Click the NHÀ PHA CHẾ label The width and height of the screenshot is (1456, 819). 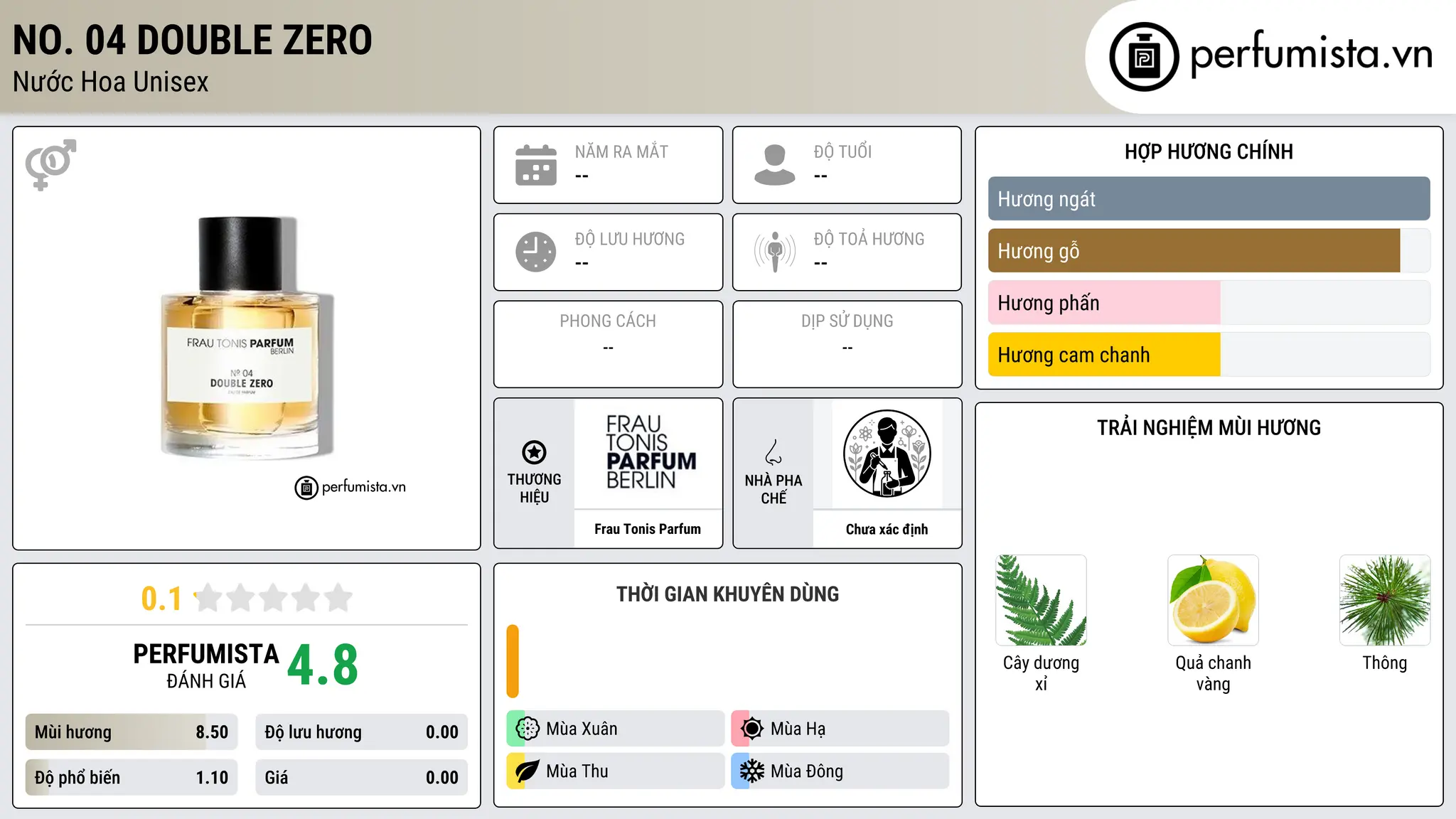773,489
